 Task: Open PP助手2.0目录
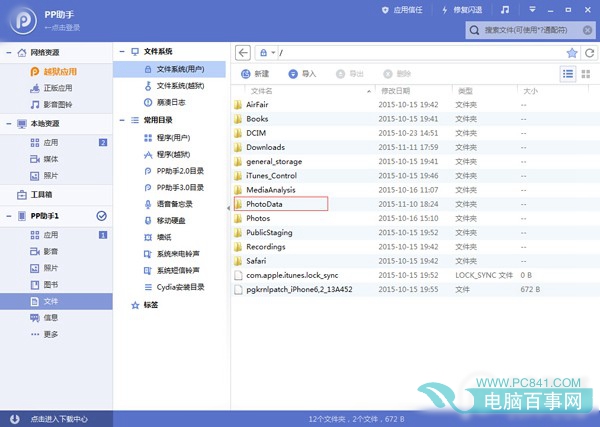click(x=174, y=171)
